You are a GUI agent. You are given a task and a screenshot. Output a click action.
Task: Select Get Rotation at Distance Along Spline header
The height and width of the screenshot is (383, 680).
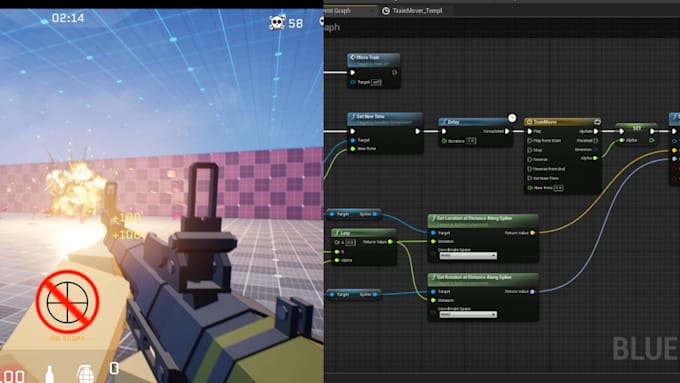(x=483, y=279)
